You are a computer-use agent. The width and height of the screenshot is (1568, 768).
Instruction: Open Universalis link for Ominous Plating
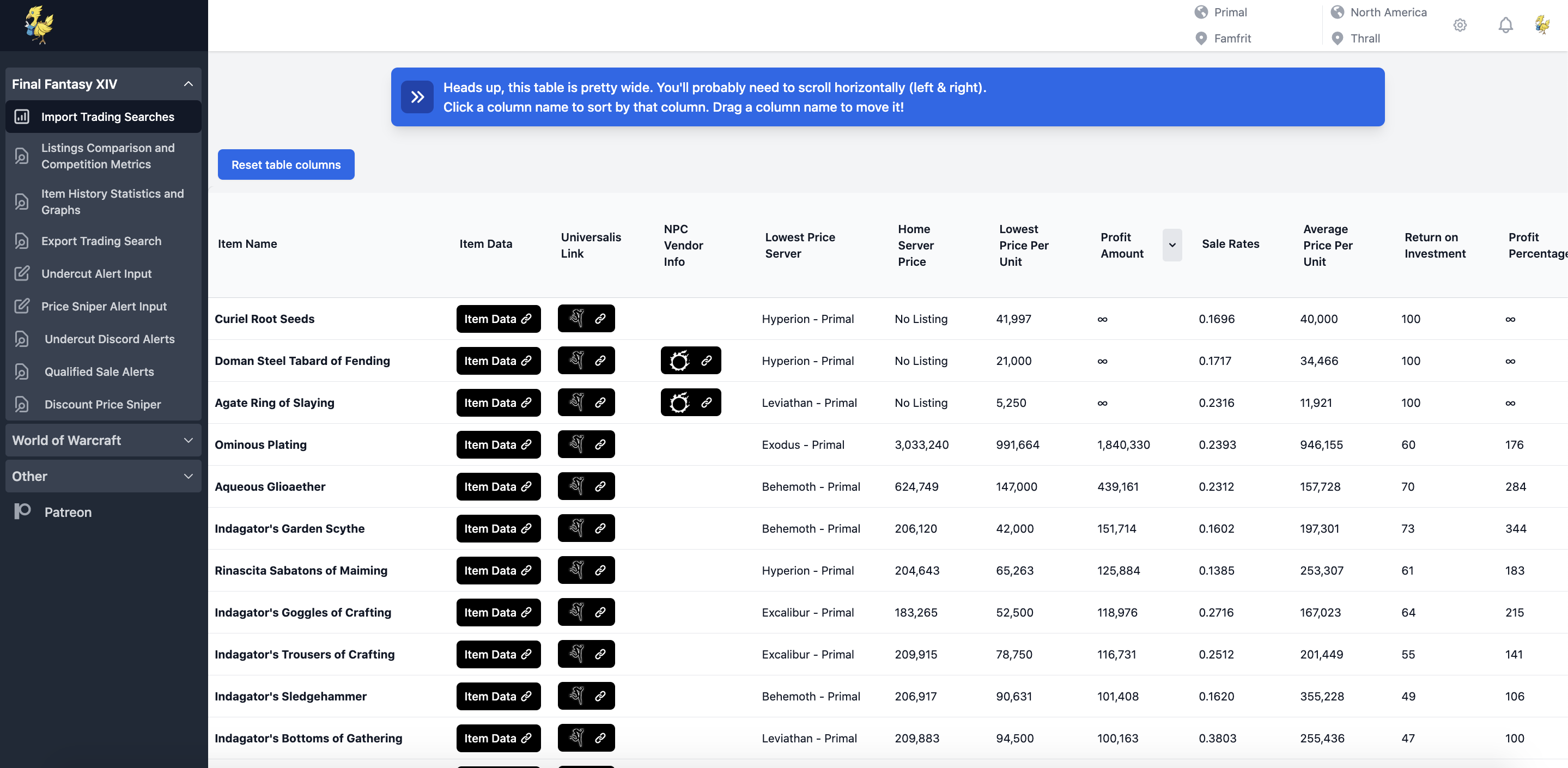click(586, 444)
